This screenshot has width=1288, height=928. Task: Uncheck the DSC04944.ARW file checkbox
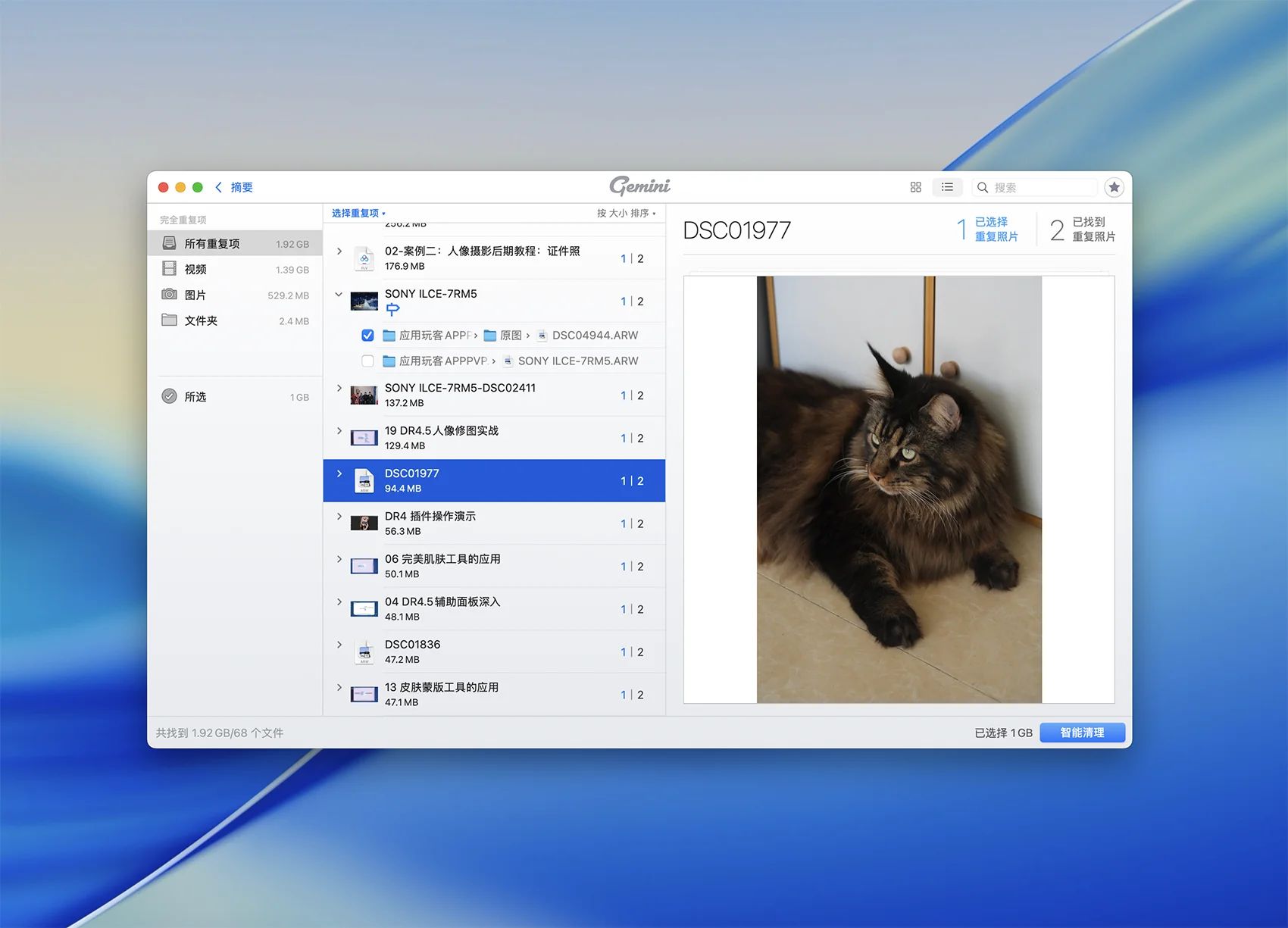click(x=367, y=336)
